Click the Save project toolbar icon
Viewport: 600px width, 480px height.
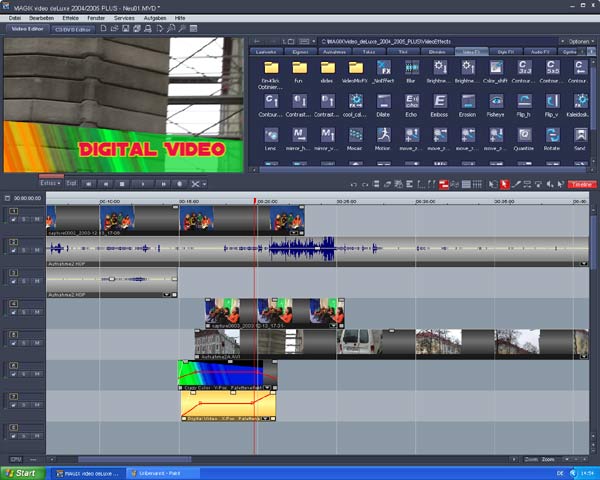[125, 28]
